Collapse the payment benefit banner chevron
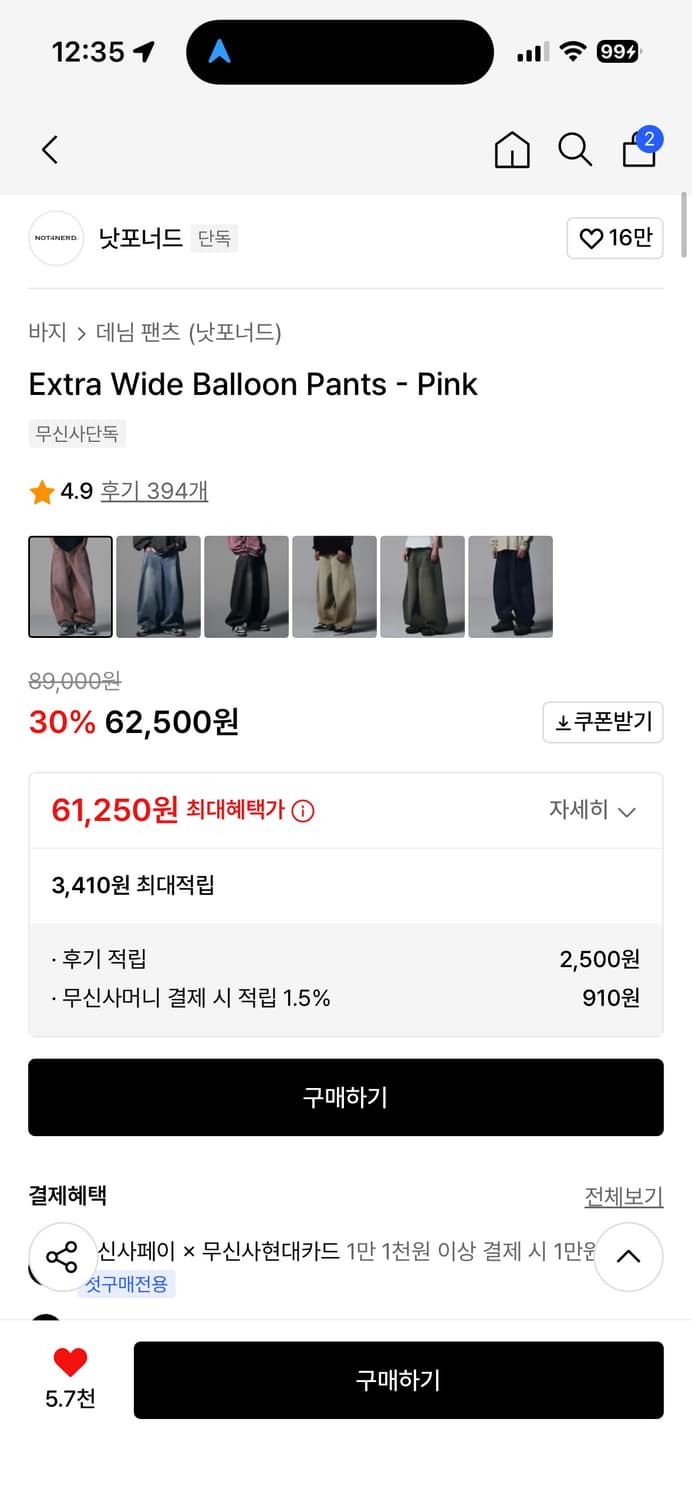Screen dimensions: 692x1500 pos(629,1257)
